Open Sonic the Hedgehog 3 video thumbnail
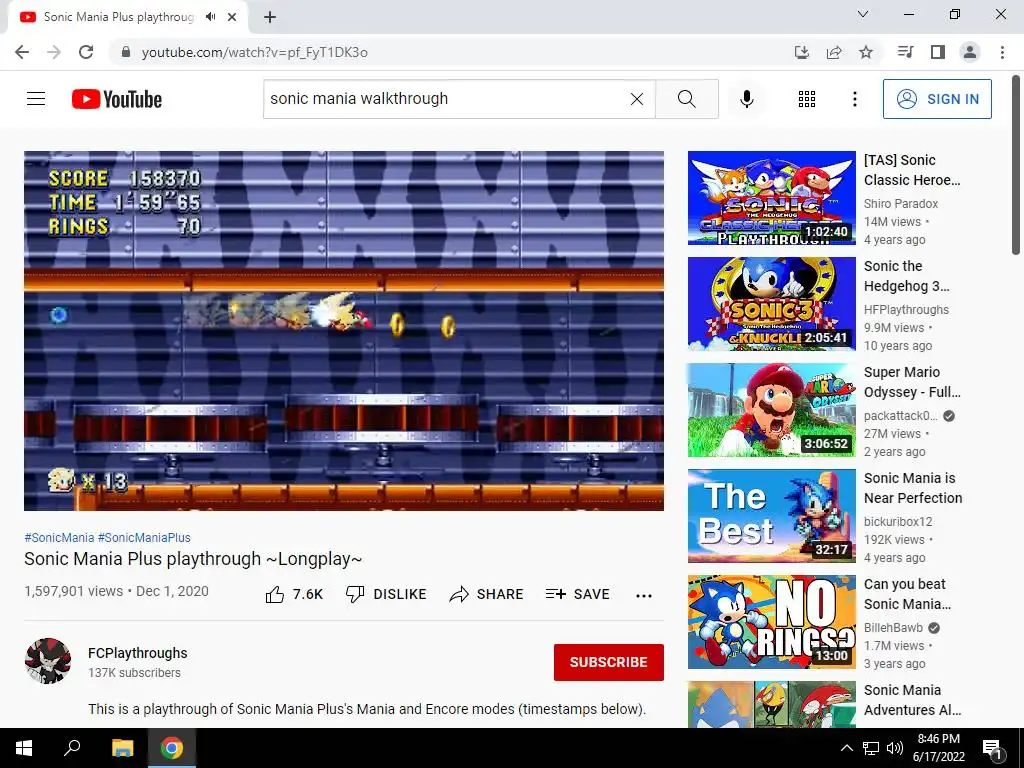This screenshot has width=1024, height=768. [x=771, y=304]
